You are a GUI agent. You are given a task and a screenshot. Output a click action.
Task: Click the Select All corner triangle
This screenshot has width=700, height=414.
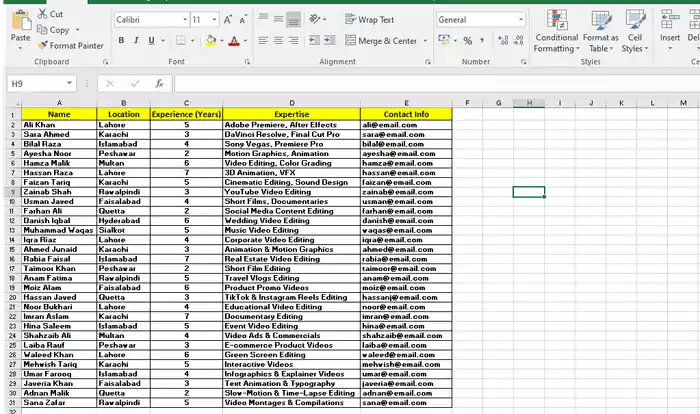point(13,103)
